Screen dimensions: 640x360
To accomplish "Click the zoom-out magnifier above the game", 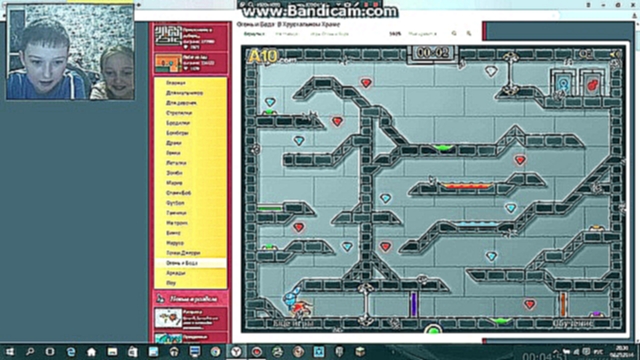I will point(469,33).
